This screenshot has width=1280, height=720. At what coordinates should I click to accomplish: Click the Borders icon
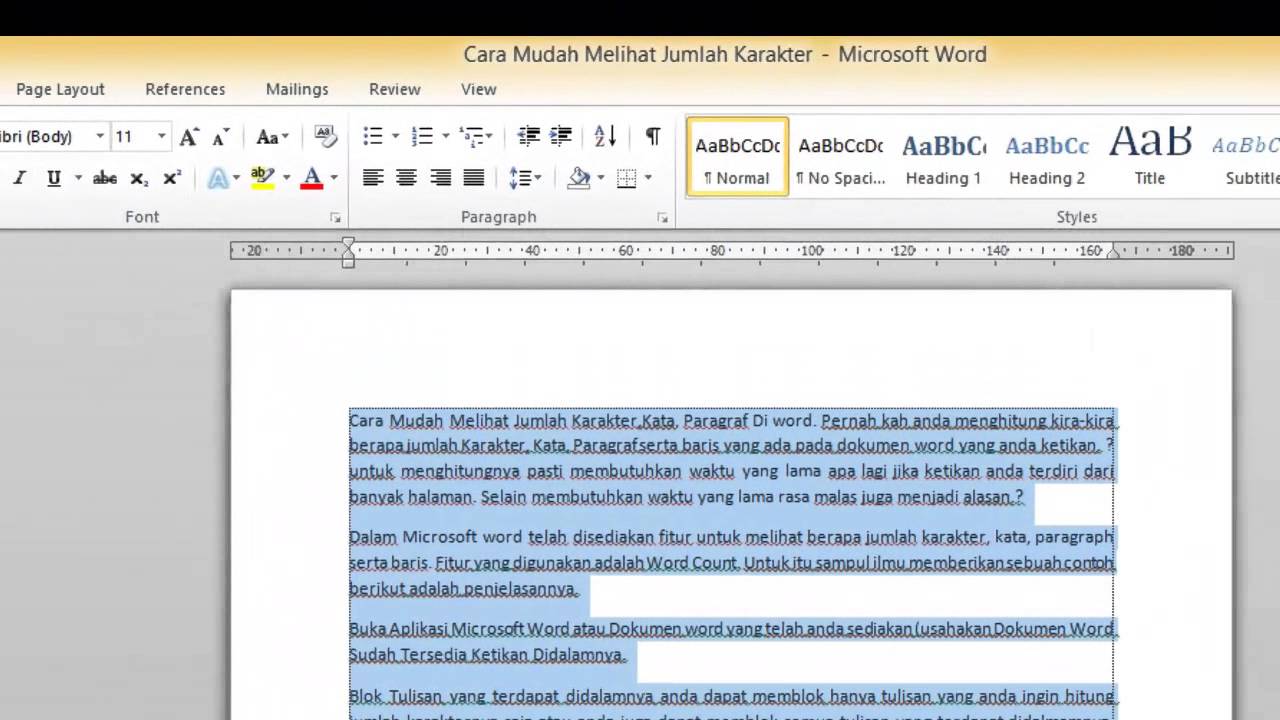pos(627,178)
